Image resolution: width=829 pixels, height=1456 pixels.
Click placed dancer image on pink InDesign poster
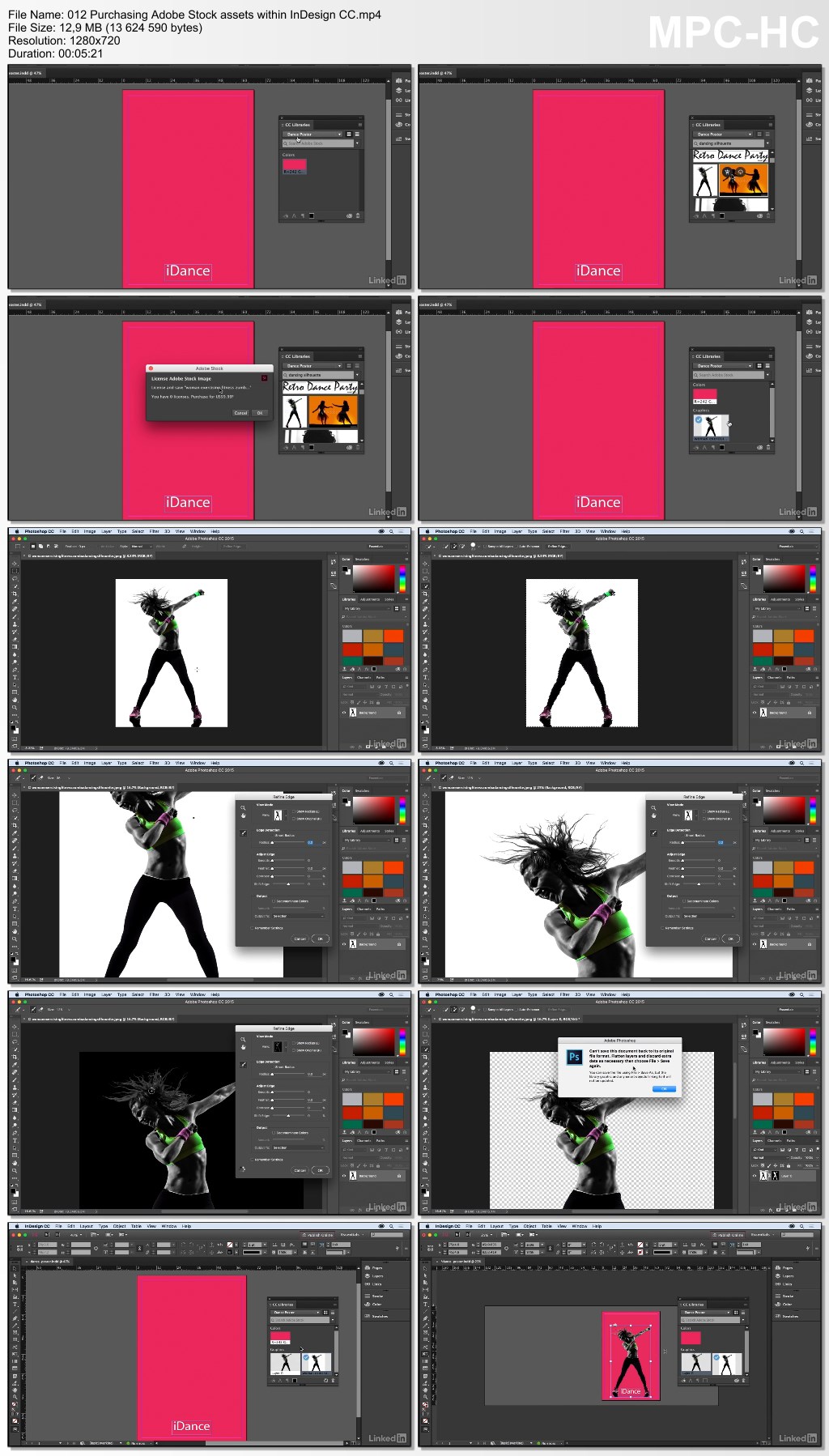(631, 1360)
